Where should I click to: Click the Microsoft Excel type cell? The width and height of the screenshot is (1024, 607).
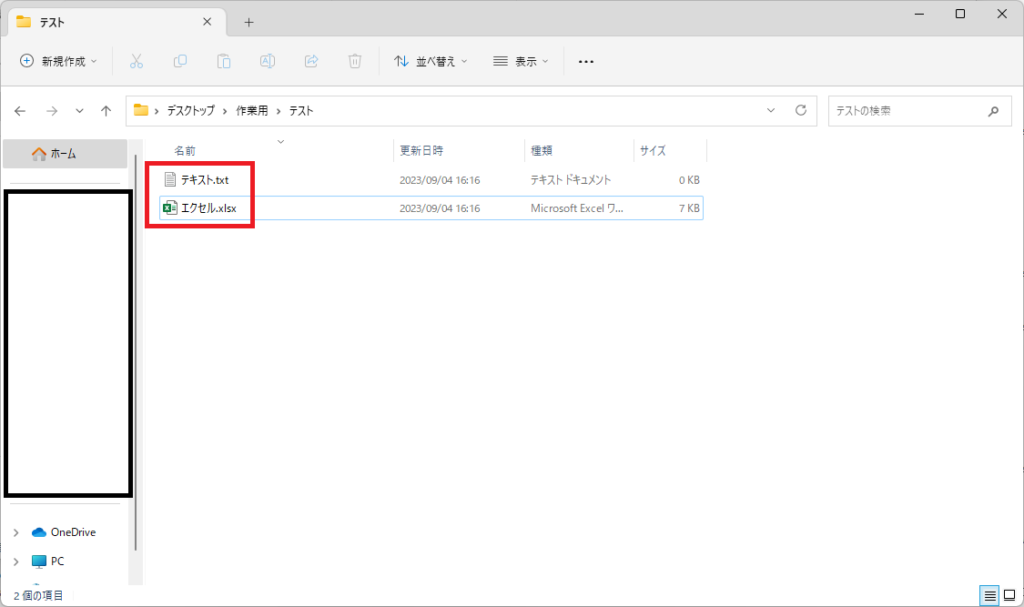[577, 208]
